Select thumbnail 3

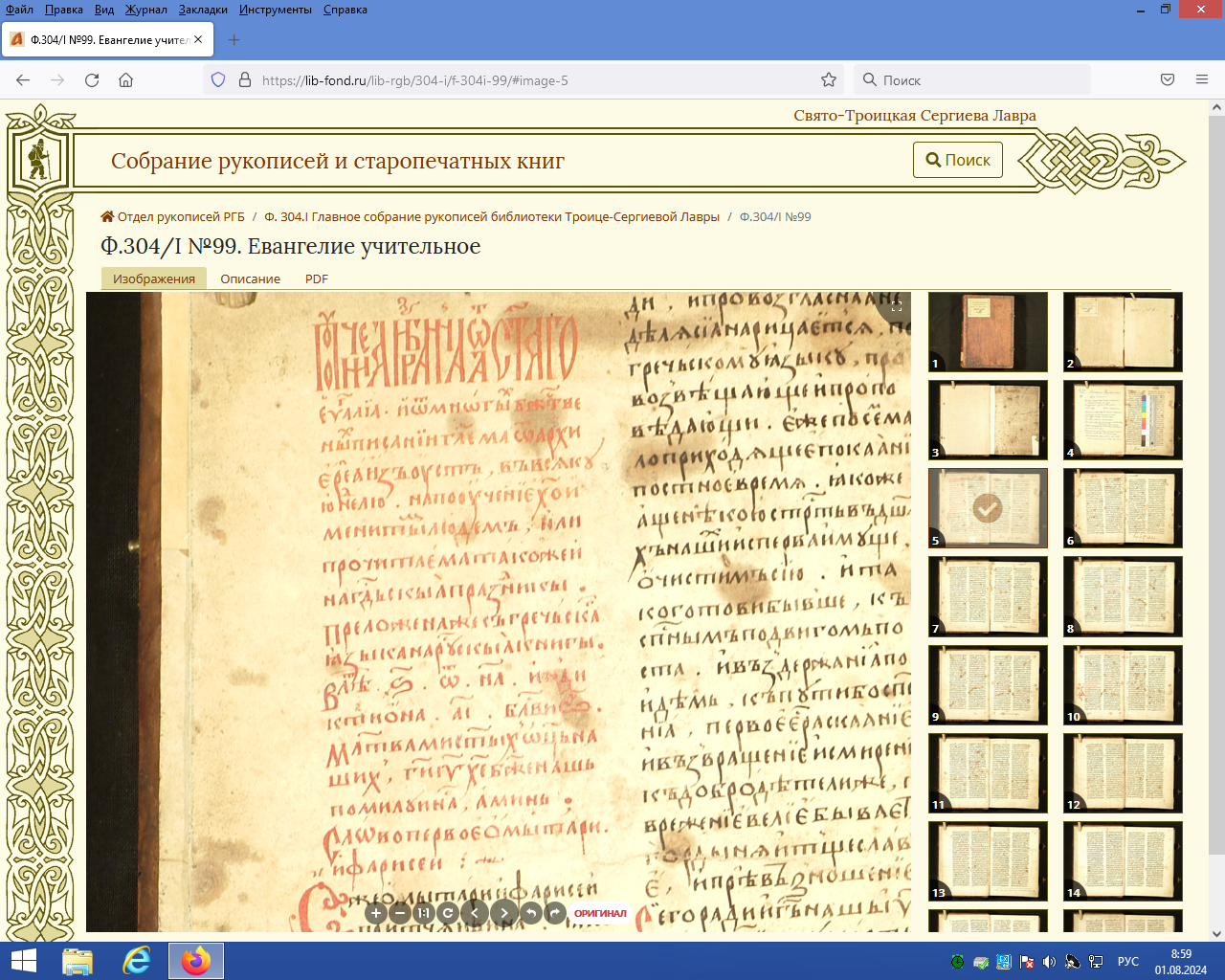(988, 420)
